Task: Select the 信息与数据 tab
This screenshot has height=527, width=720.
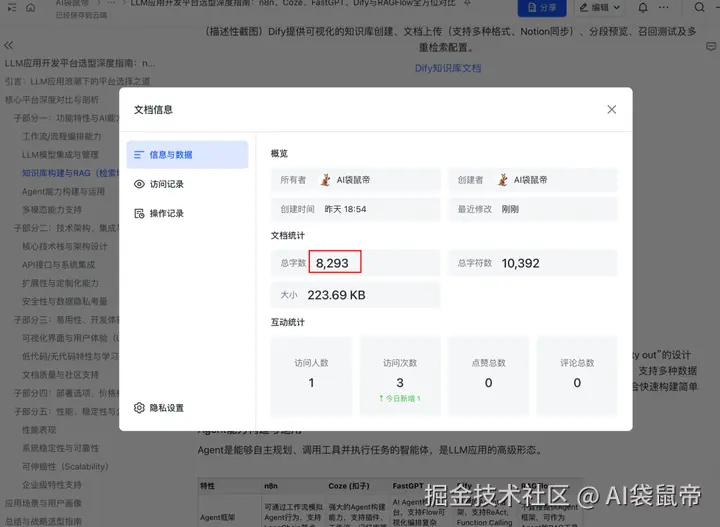Action: [187, 155]
